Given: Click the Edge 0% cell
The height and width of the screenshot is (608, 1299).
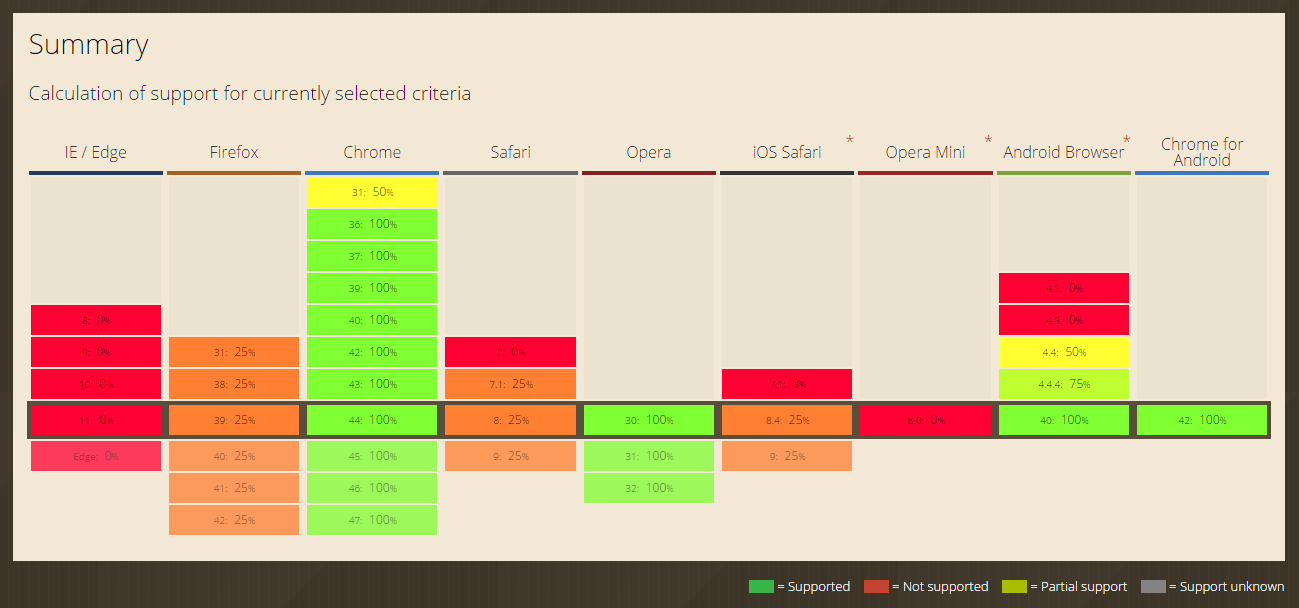Looking at the screenshot, I should coord(96,456).
